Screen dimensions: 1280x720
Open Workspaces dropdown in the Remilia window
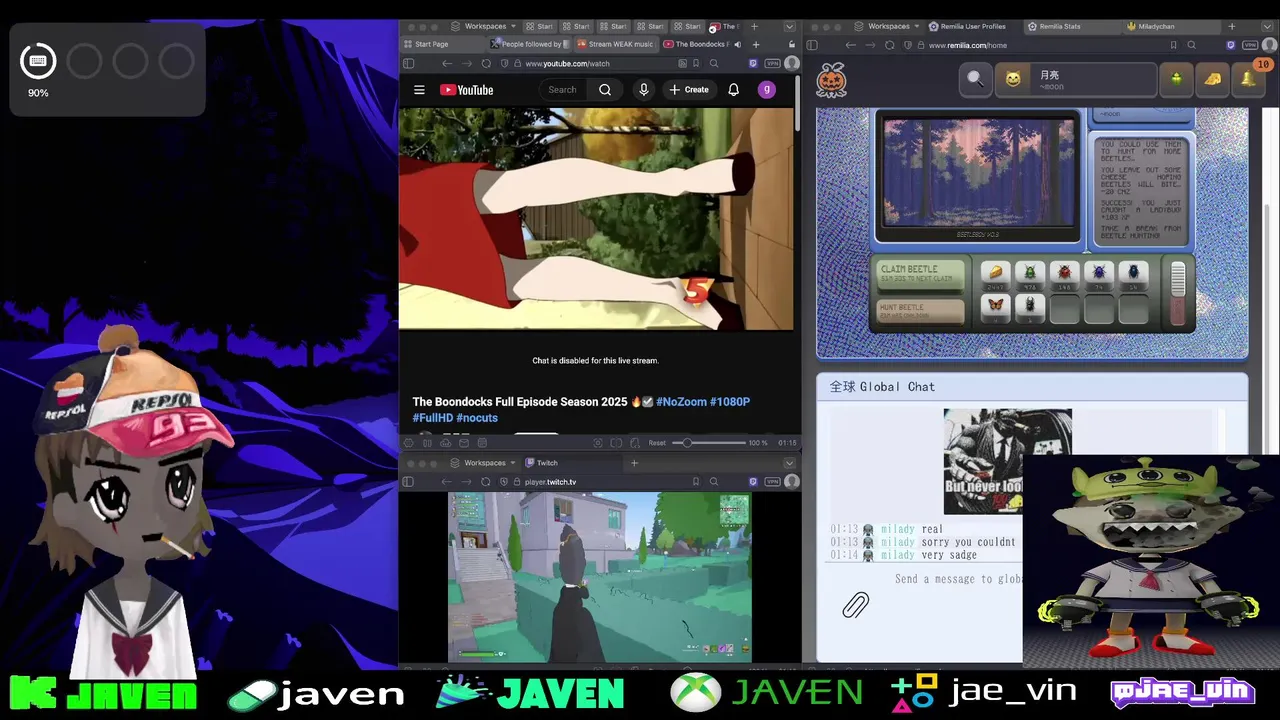(888, 26)
